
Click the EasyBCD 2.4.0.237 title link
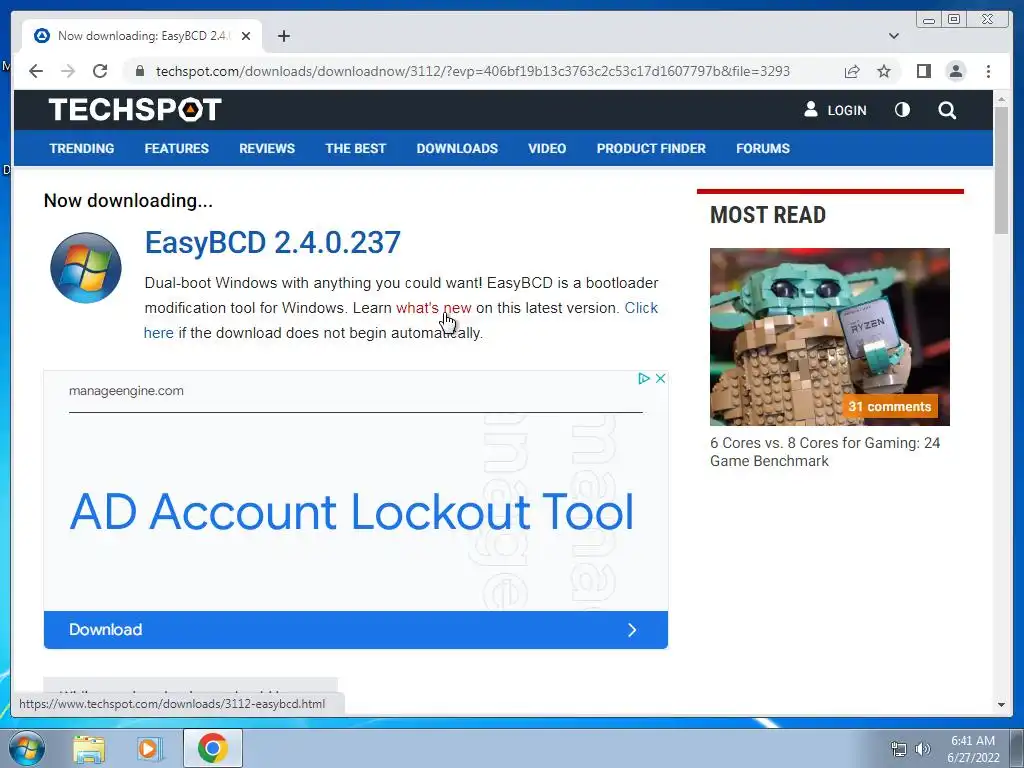(x=272, y=242)
